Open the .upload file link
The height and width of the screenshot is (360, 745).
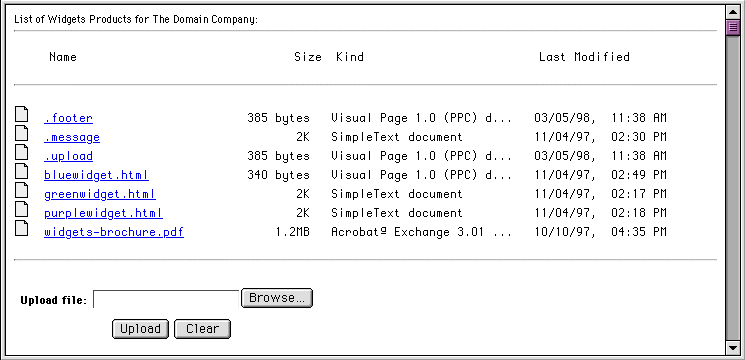click(68, 156)
